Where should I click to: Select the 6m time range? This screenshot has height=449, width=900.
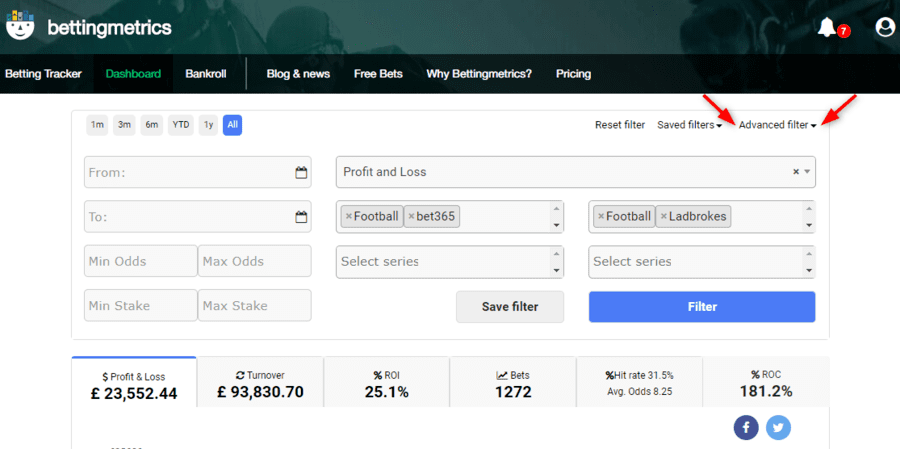coord(152,125)
